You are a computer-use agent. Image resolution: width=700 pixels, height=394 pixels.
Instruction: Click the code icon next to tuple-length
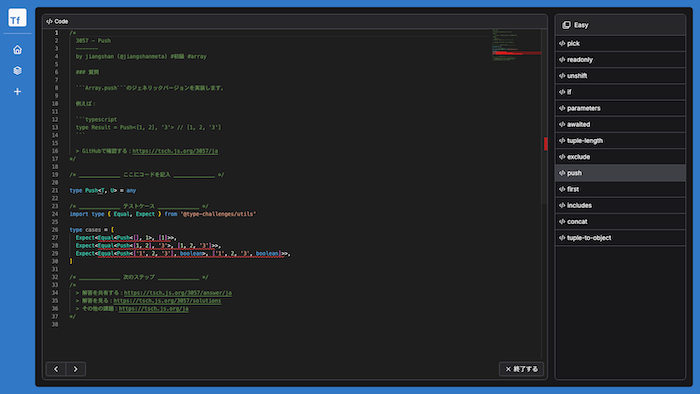[562, 141]
